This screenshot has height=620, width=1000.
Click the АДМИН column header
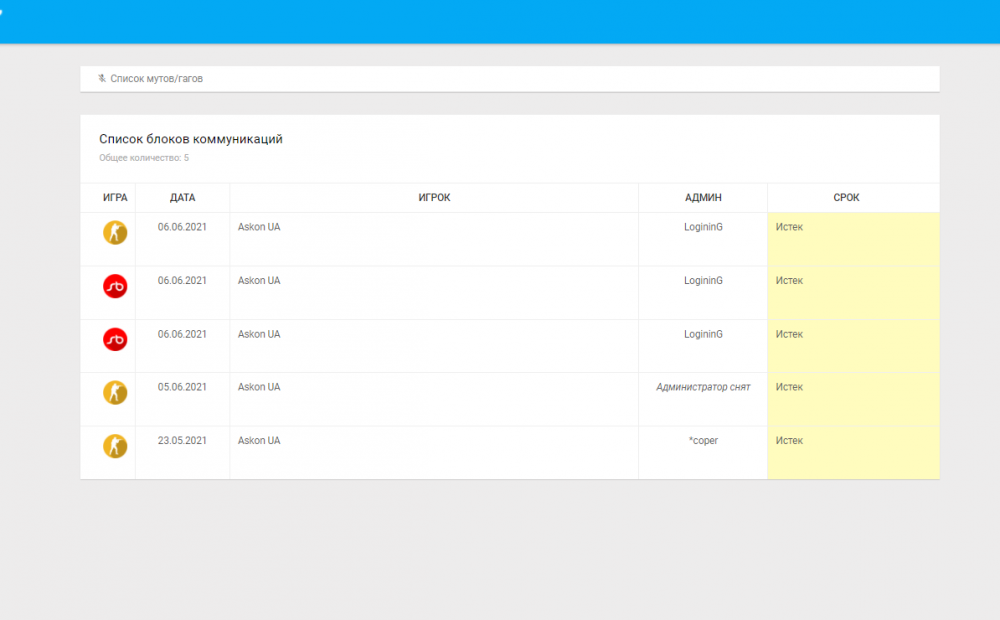click(x=703, y=198)
